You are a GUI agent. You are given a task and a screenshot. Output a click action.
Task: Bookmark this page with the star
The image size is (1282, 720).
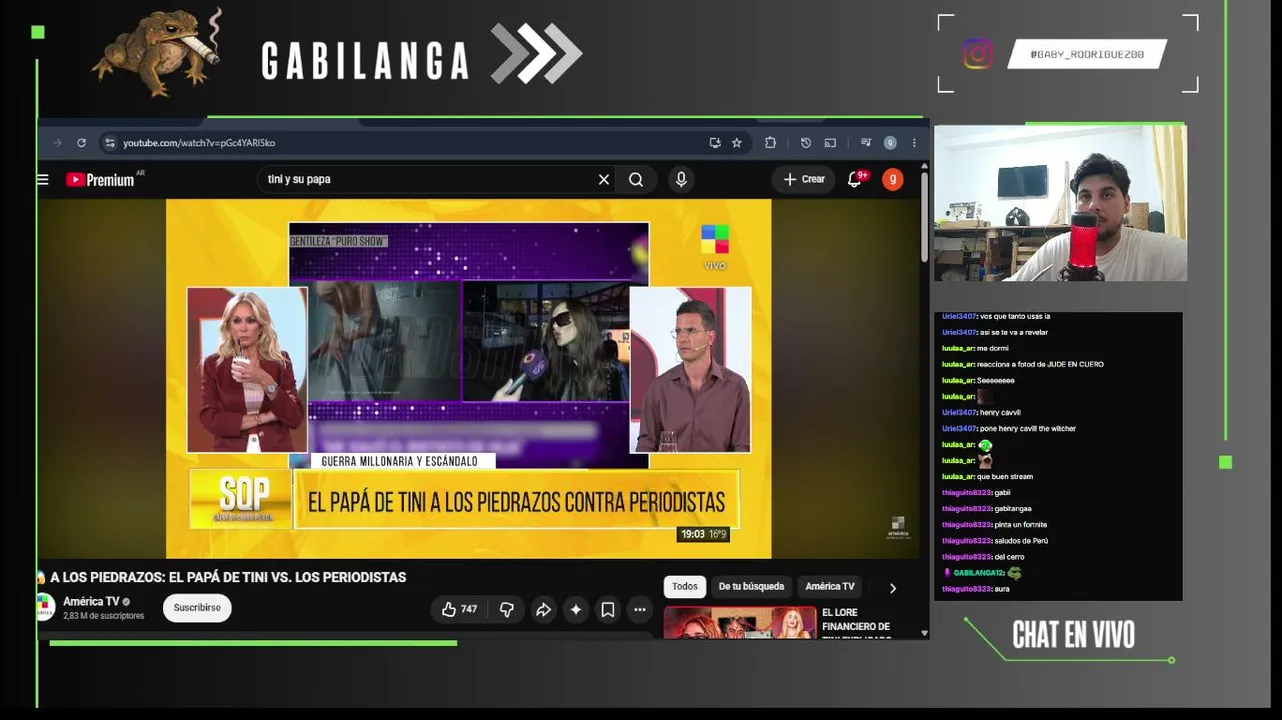[737, 143]
